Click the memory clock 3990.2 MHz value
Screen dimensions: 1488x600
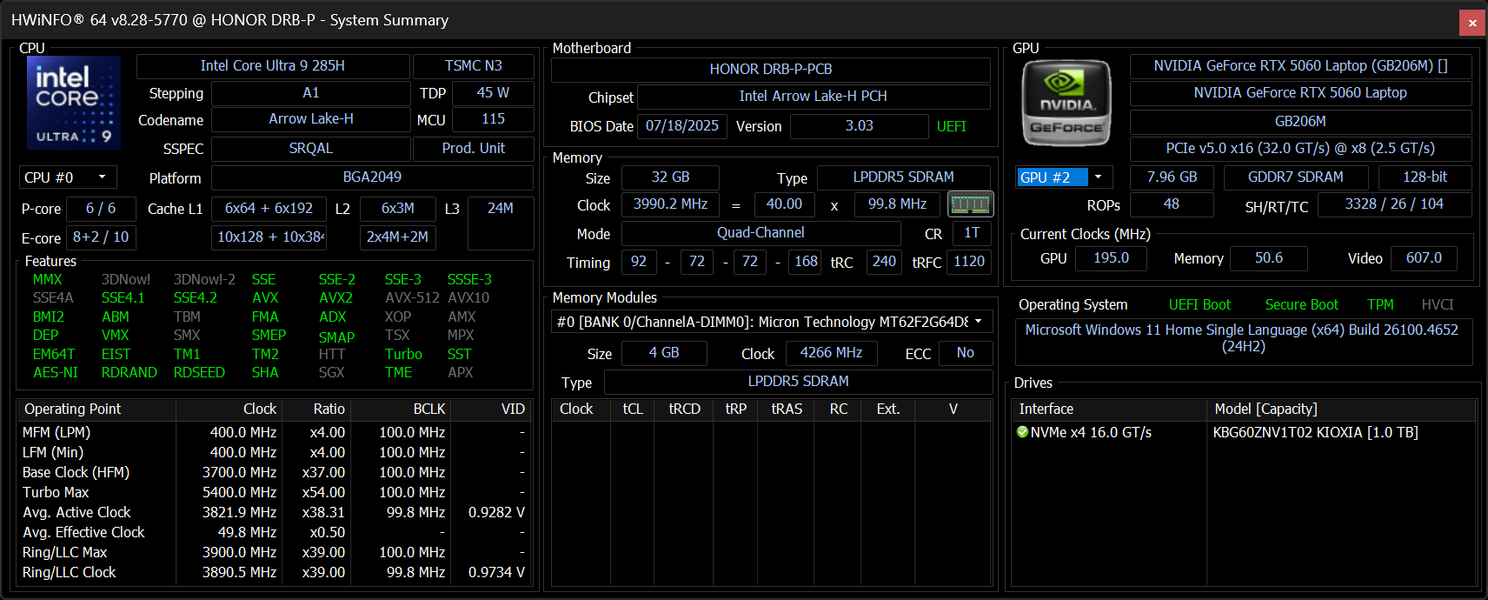pos(669,205)
